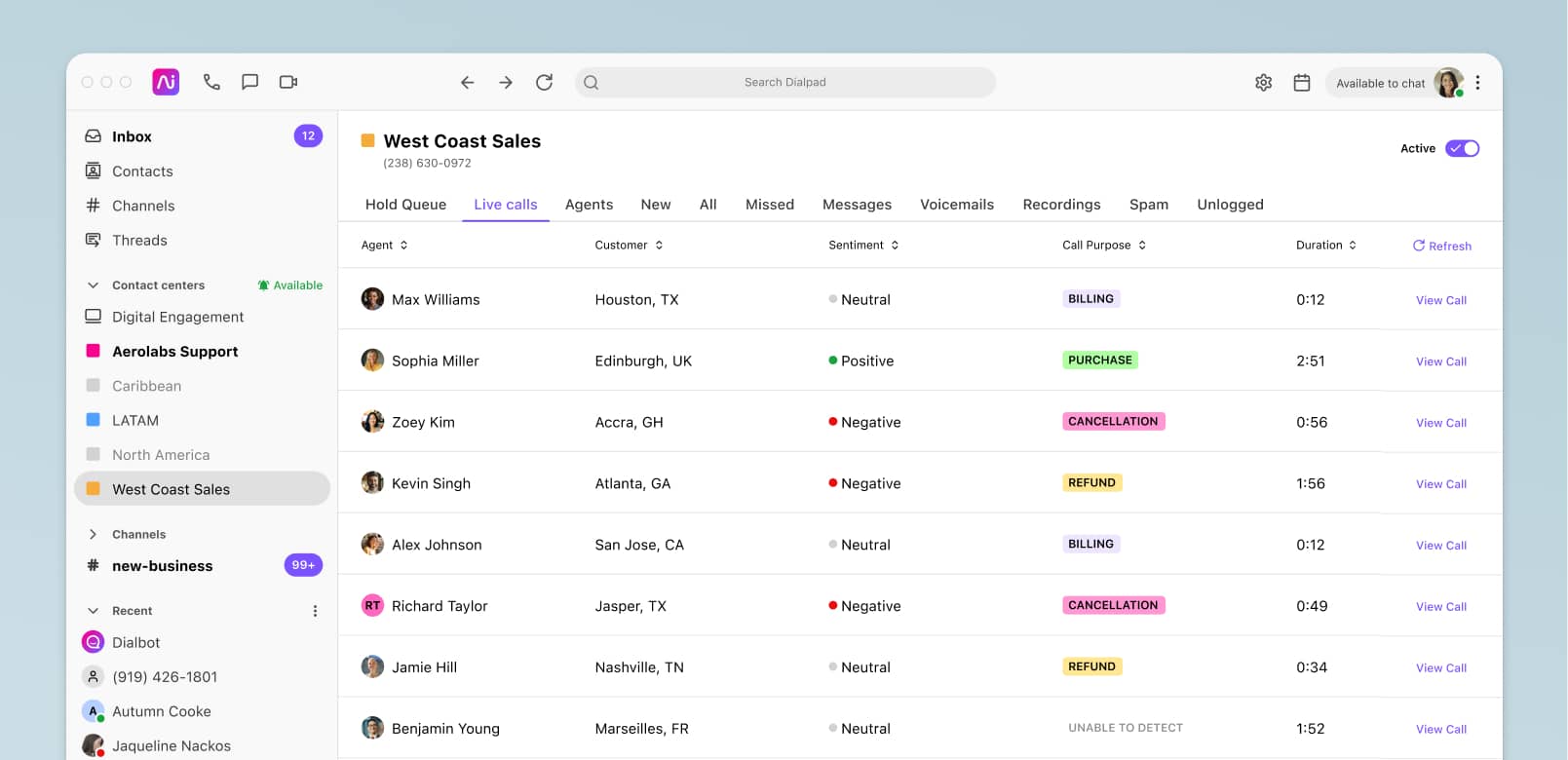The image size is (1568, 760).
Task: Click the phone call icon in top toolbar
Action: click(211, 82)
